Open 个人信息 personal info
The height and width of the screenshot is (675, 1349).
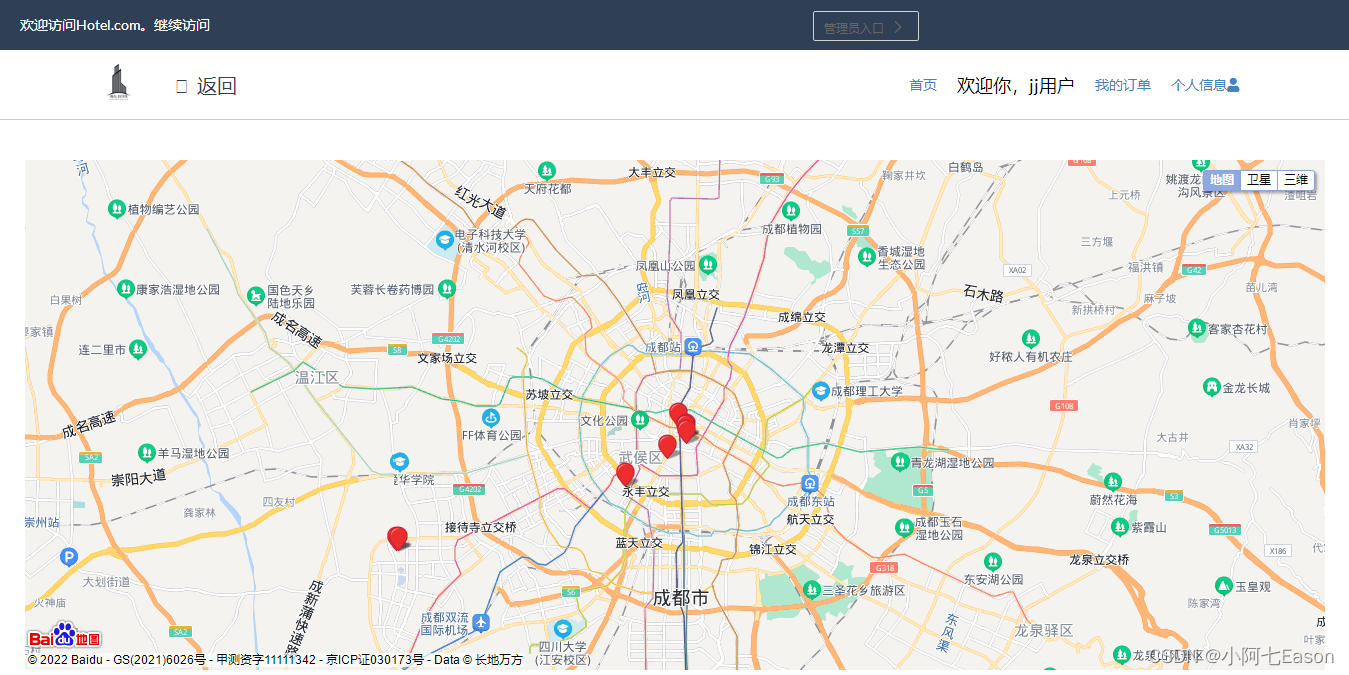(1198, 85)
